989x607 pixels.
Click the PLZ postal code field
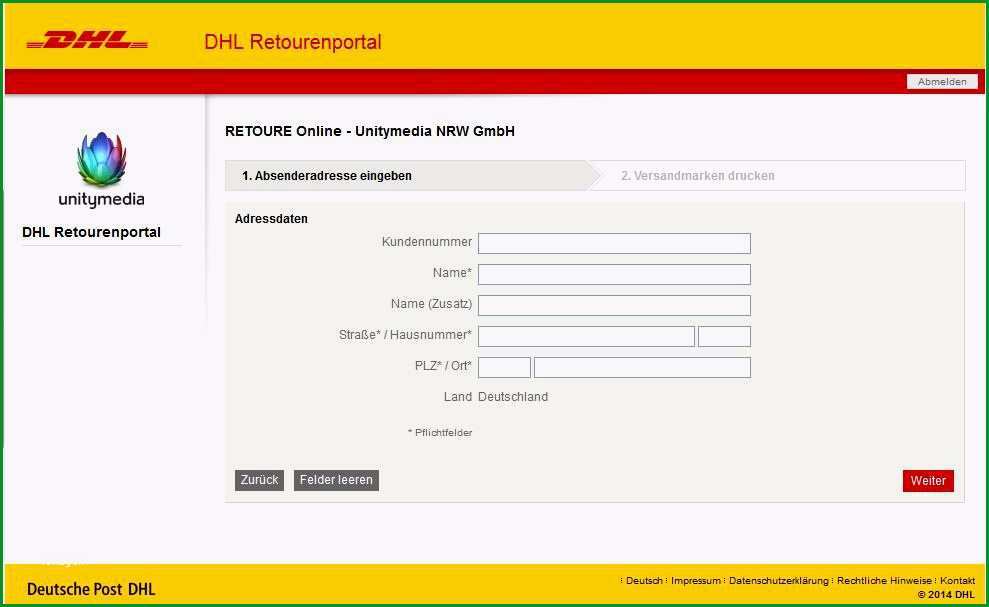(505, 367)
